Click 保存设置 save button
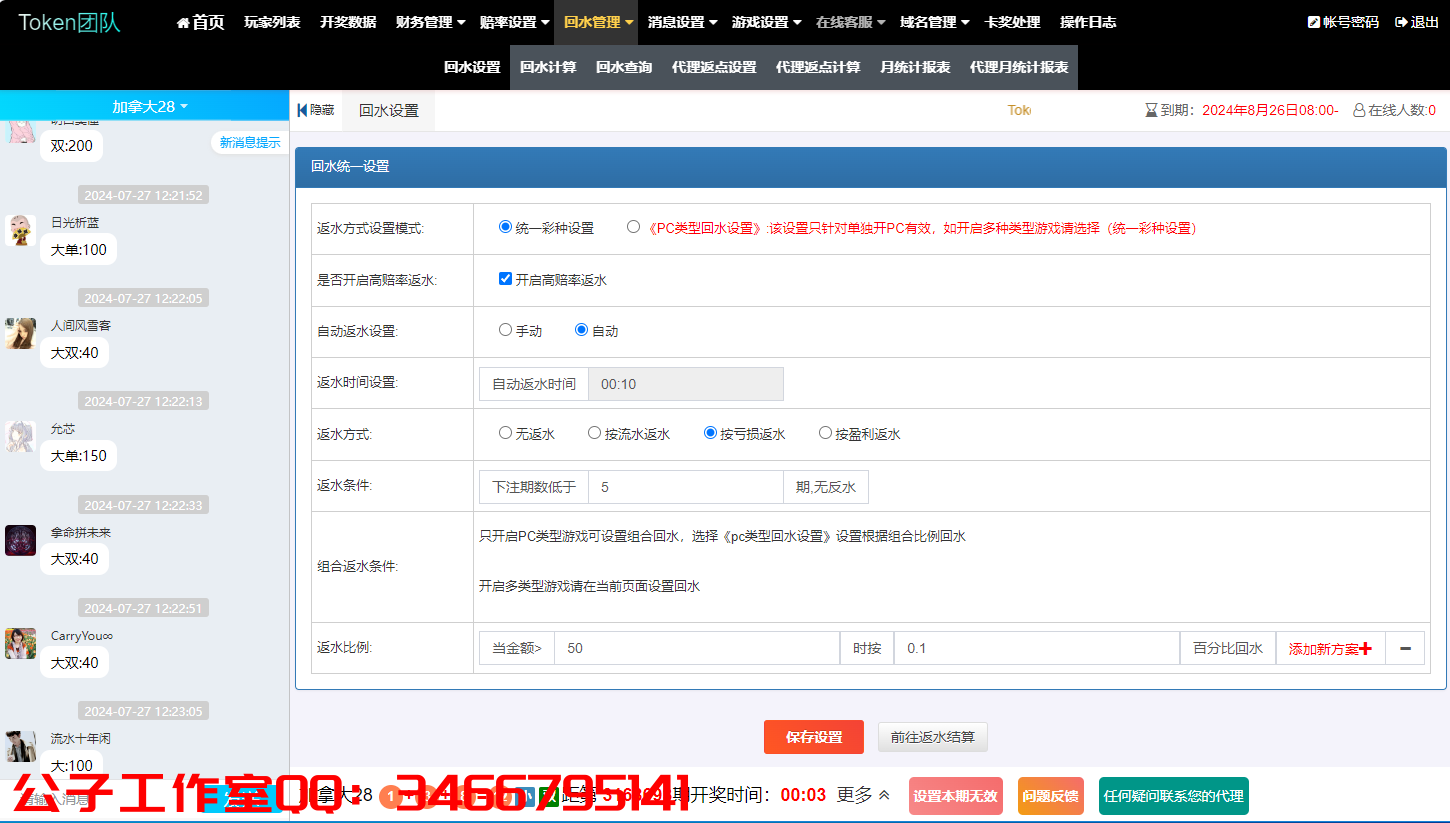 pos(814,737)
